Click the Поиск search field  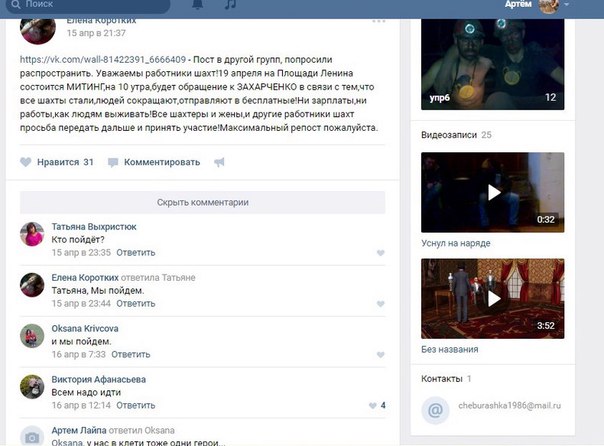88,5
